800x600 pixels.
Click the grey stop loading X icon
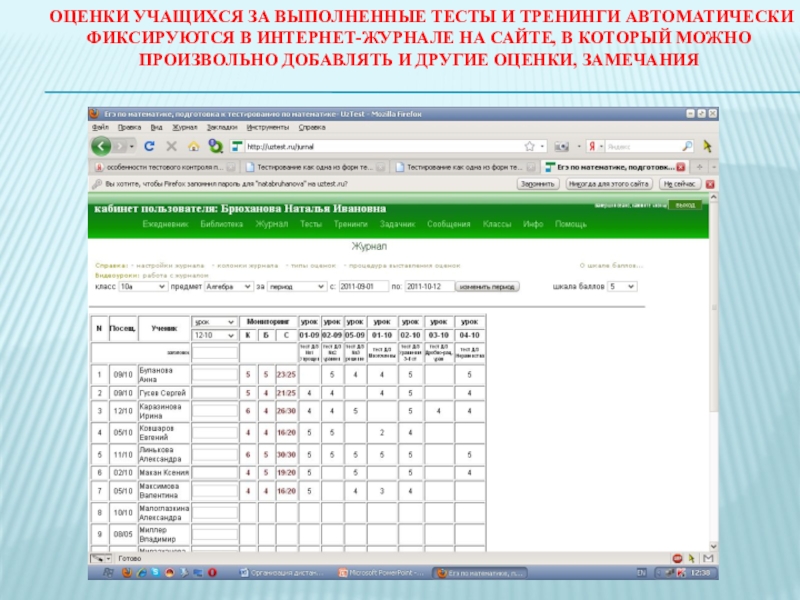pyautogui.click(x=171, y=146)
